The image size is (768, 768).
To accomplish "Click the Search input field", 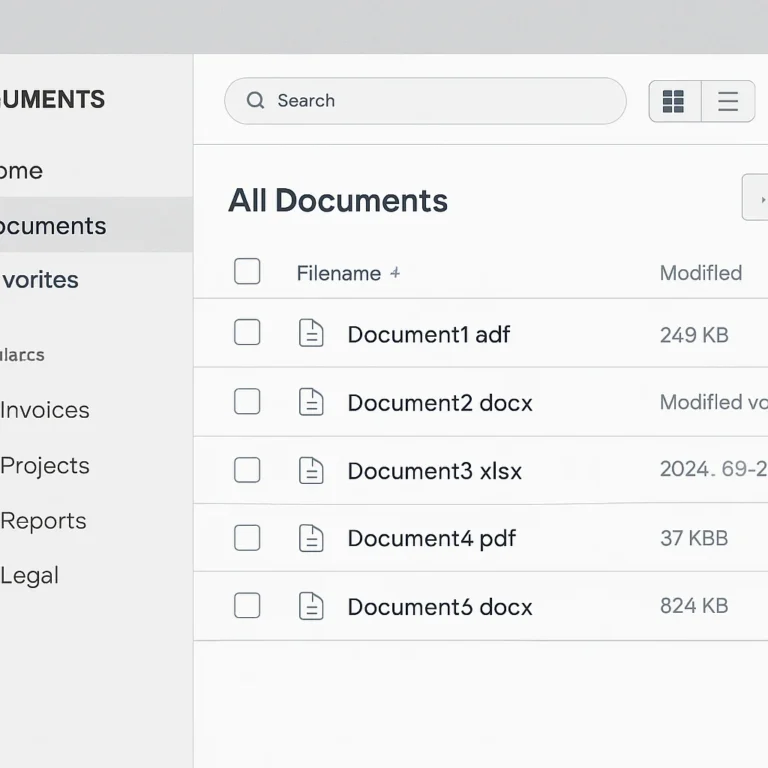I will pos(425,101).
